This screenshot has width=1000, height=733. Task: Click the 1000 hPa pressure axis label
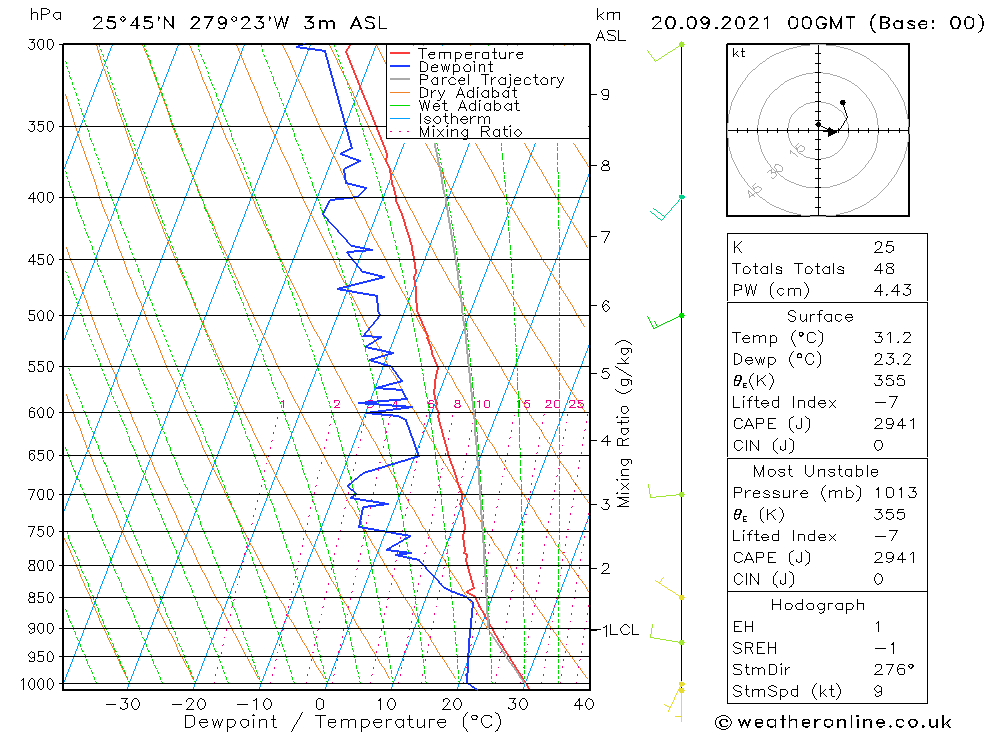pos(38,684)
